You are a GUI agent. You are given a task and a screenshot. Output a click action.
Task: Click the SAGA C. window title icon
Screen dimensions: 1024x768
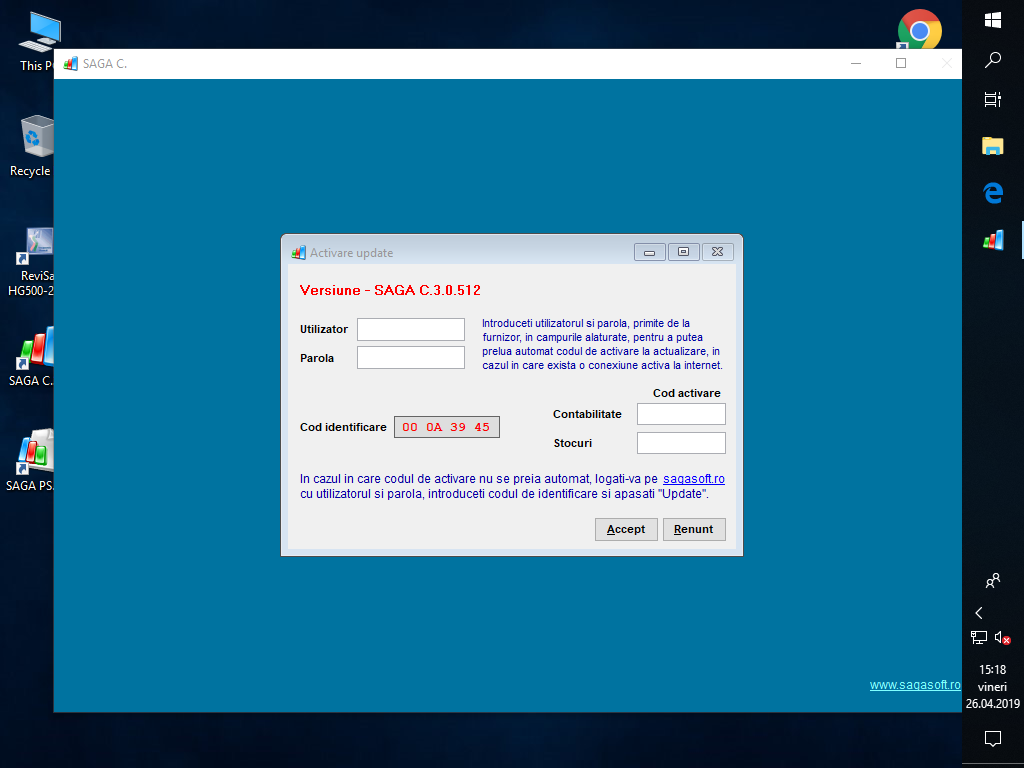tap(71, 63)
